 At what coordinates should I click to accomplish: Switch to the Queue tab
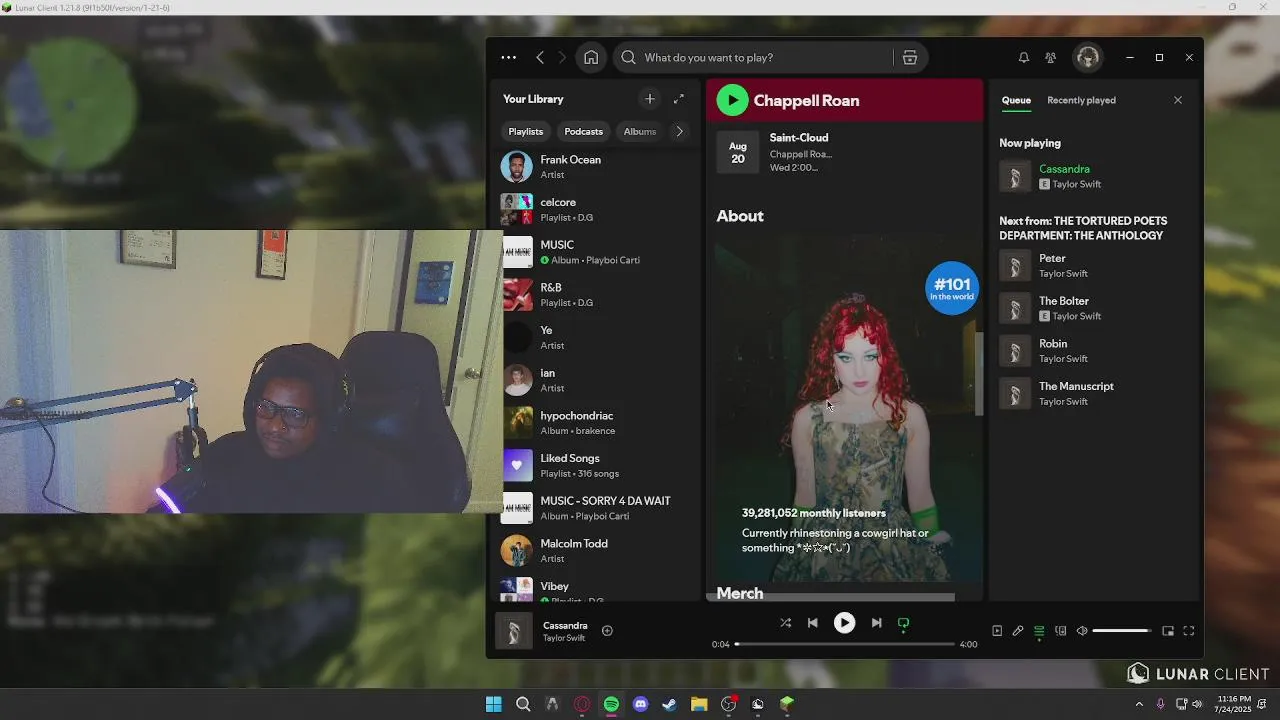coord(1016,100)
